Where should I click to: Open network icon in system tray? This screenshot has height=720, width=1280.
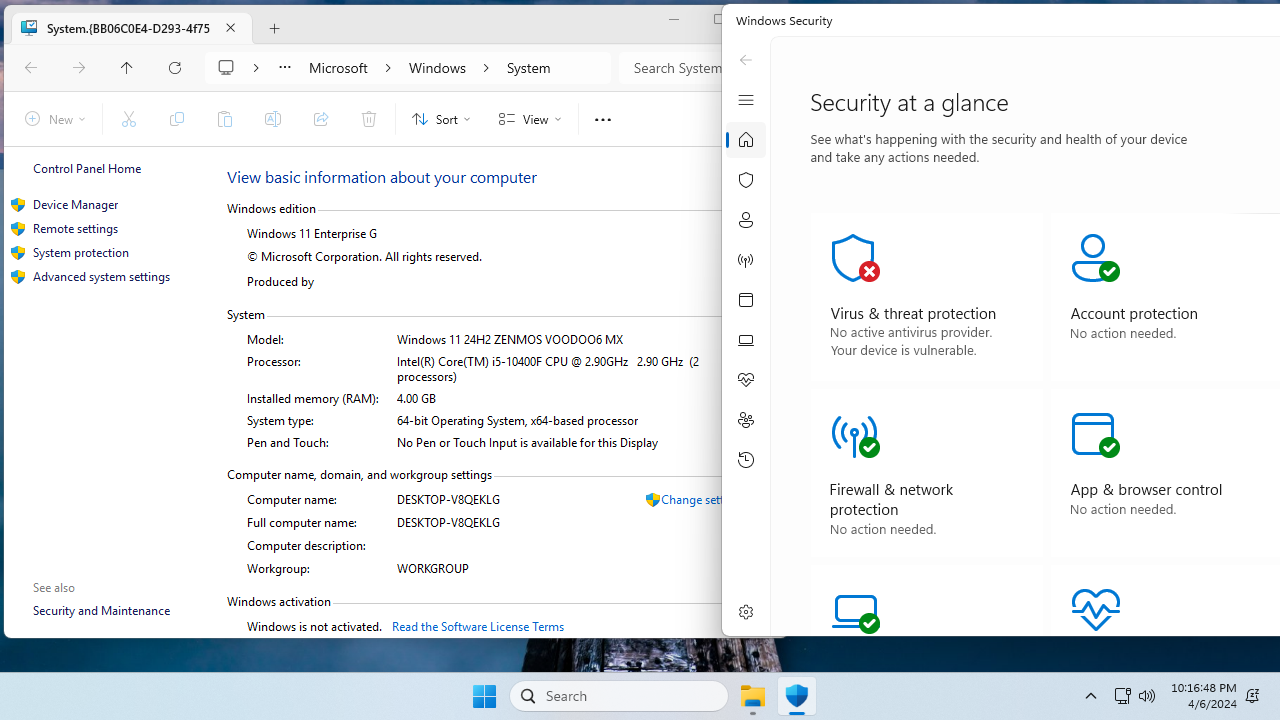point(1122,696)
